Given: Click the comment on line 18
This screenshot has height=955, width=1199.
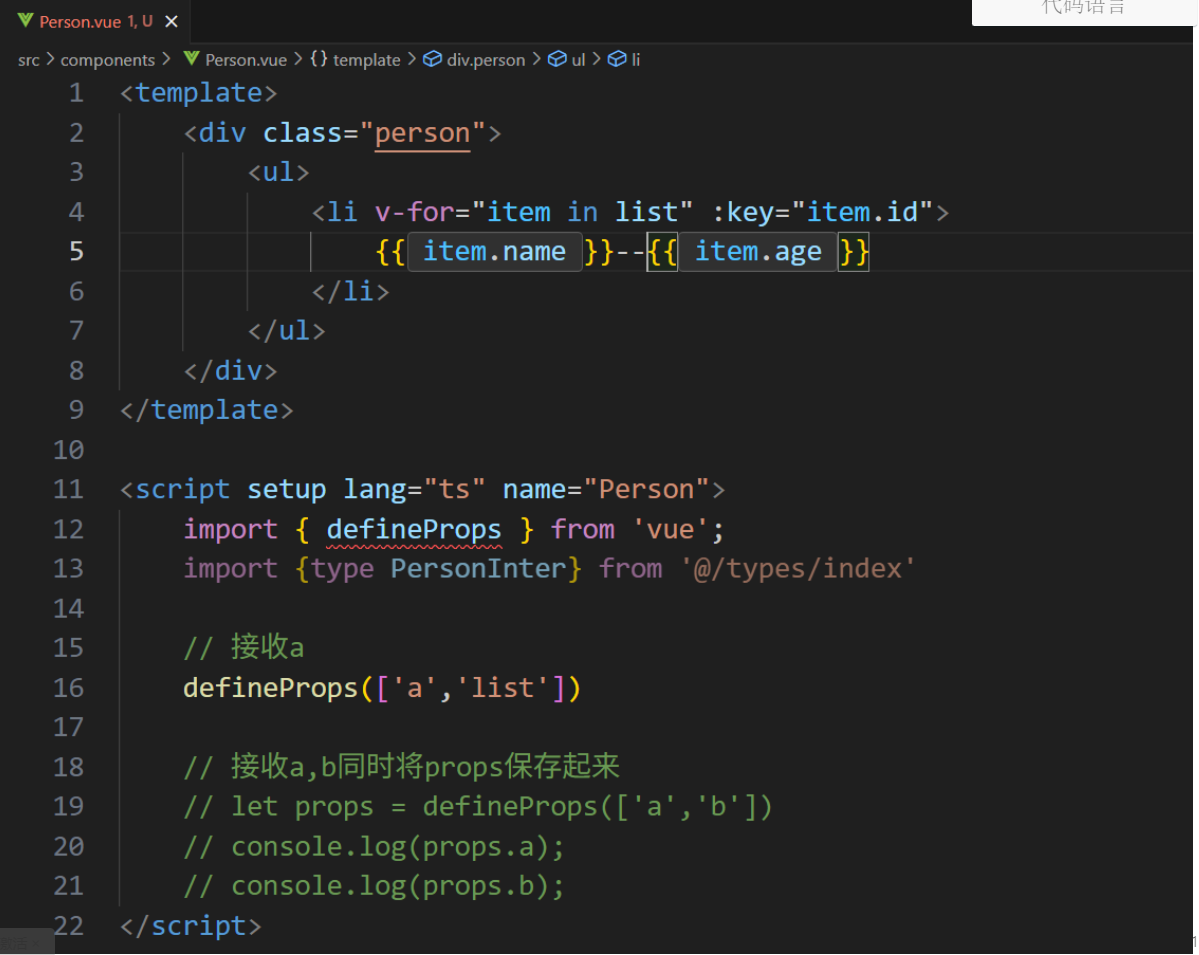Looking at the screenshot, I should click(x=401, y=767).
